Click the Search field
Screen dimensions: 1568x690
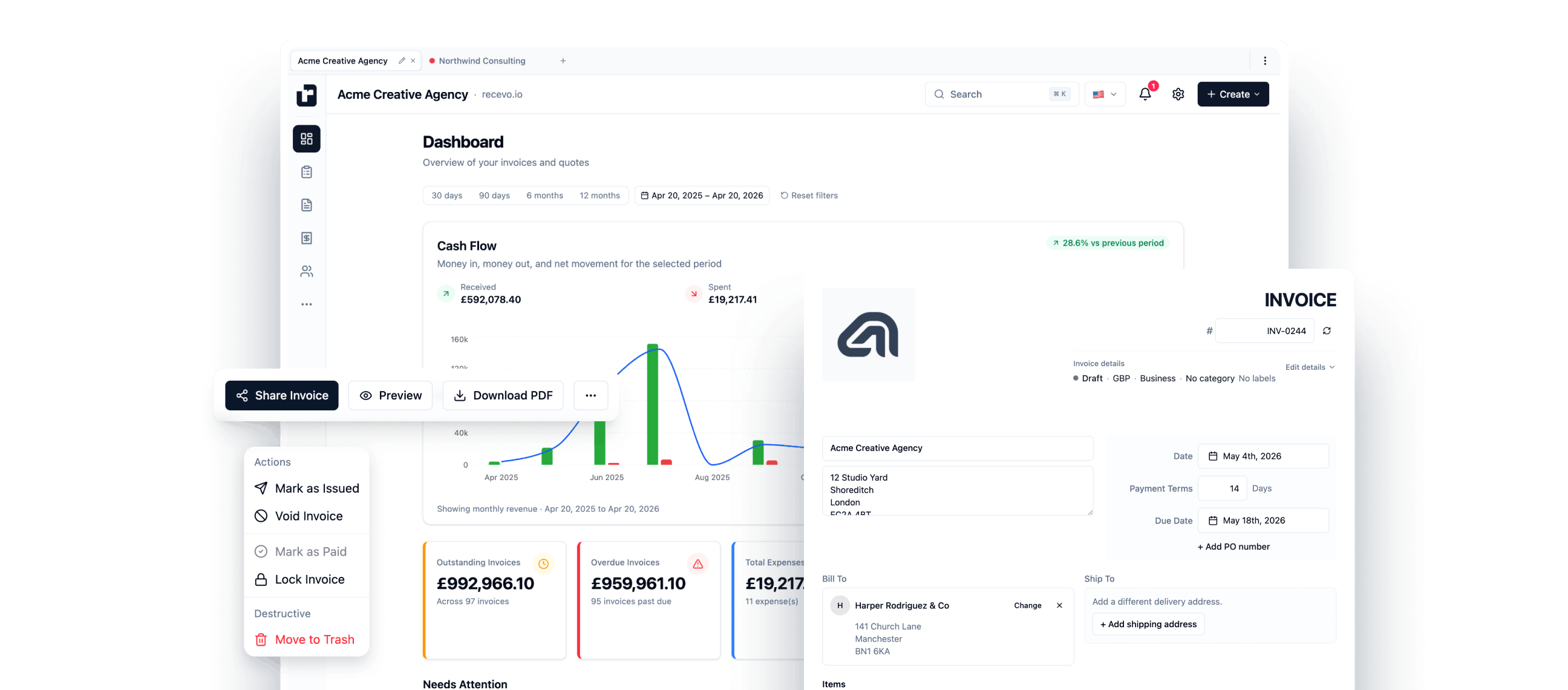1001,94
